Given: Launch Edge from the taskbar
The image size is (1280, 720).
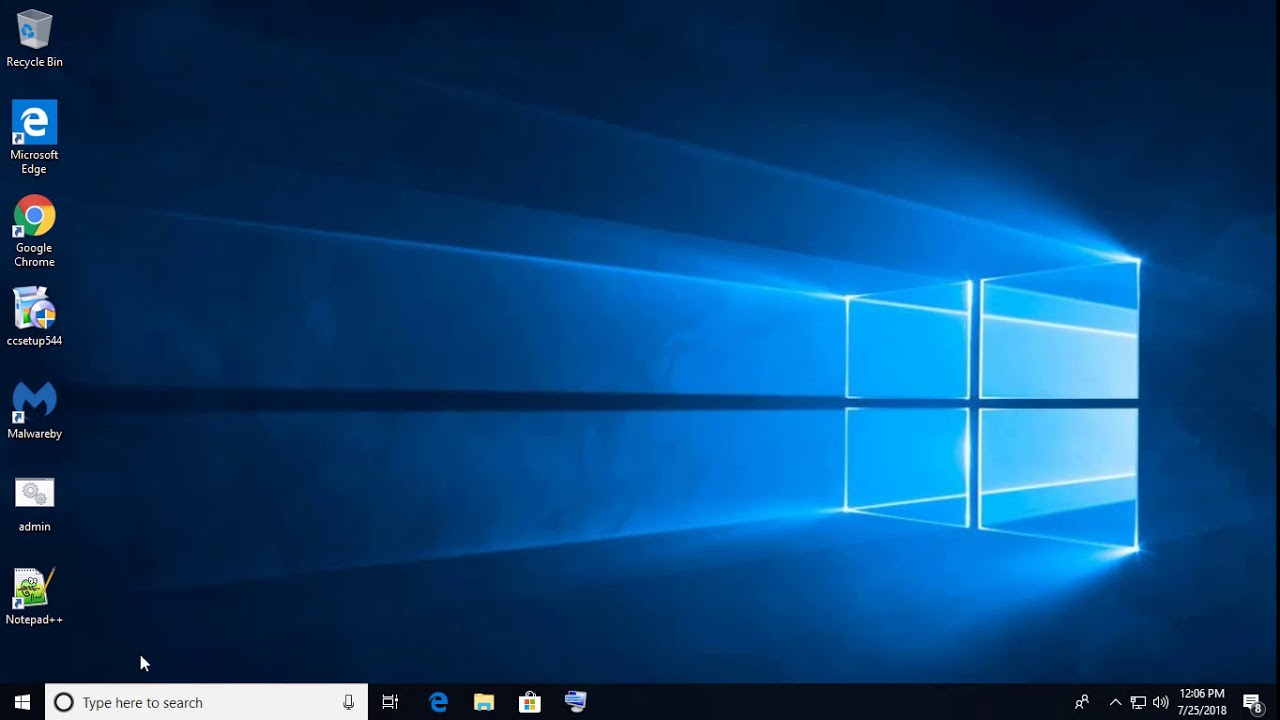Looking at the screenshot, I should pyautogui.click(x=438, y=702).
